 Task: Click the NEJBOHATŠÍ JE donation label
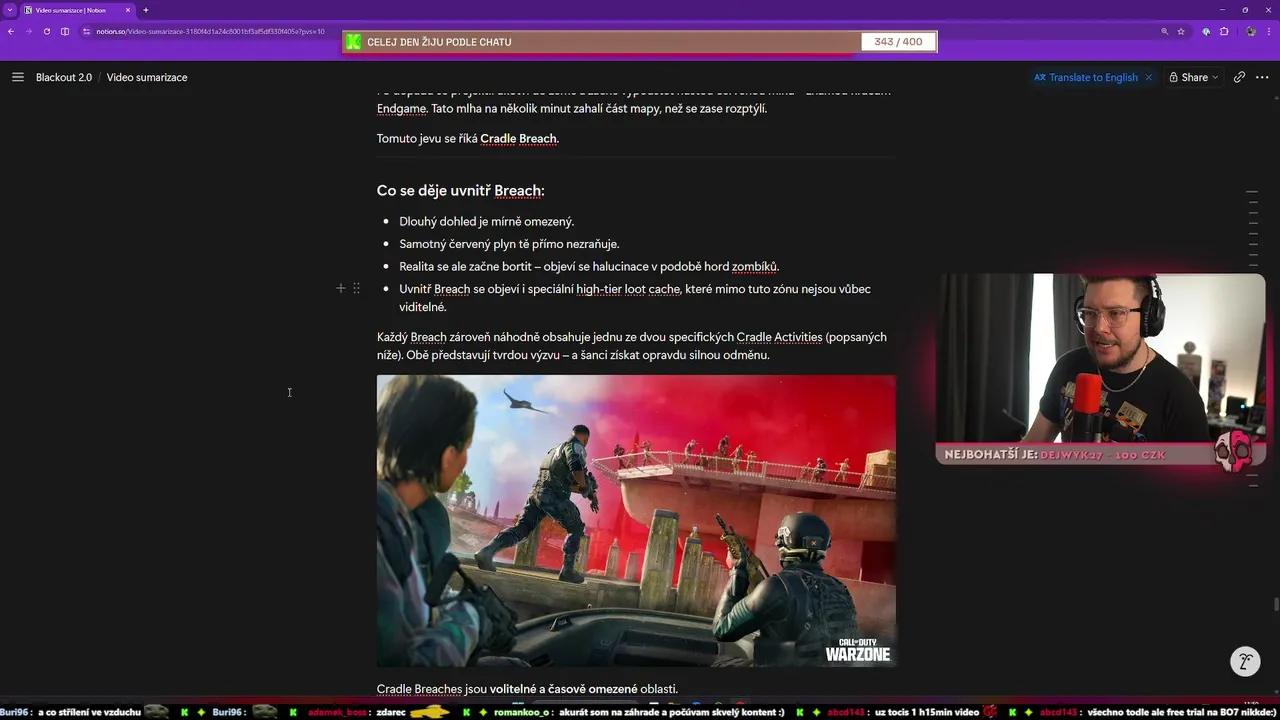(990, 455)
